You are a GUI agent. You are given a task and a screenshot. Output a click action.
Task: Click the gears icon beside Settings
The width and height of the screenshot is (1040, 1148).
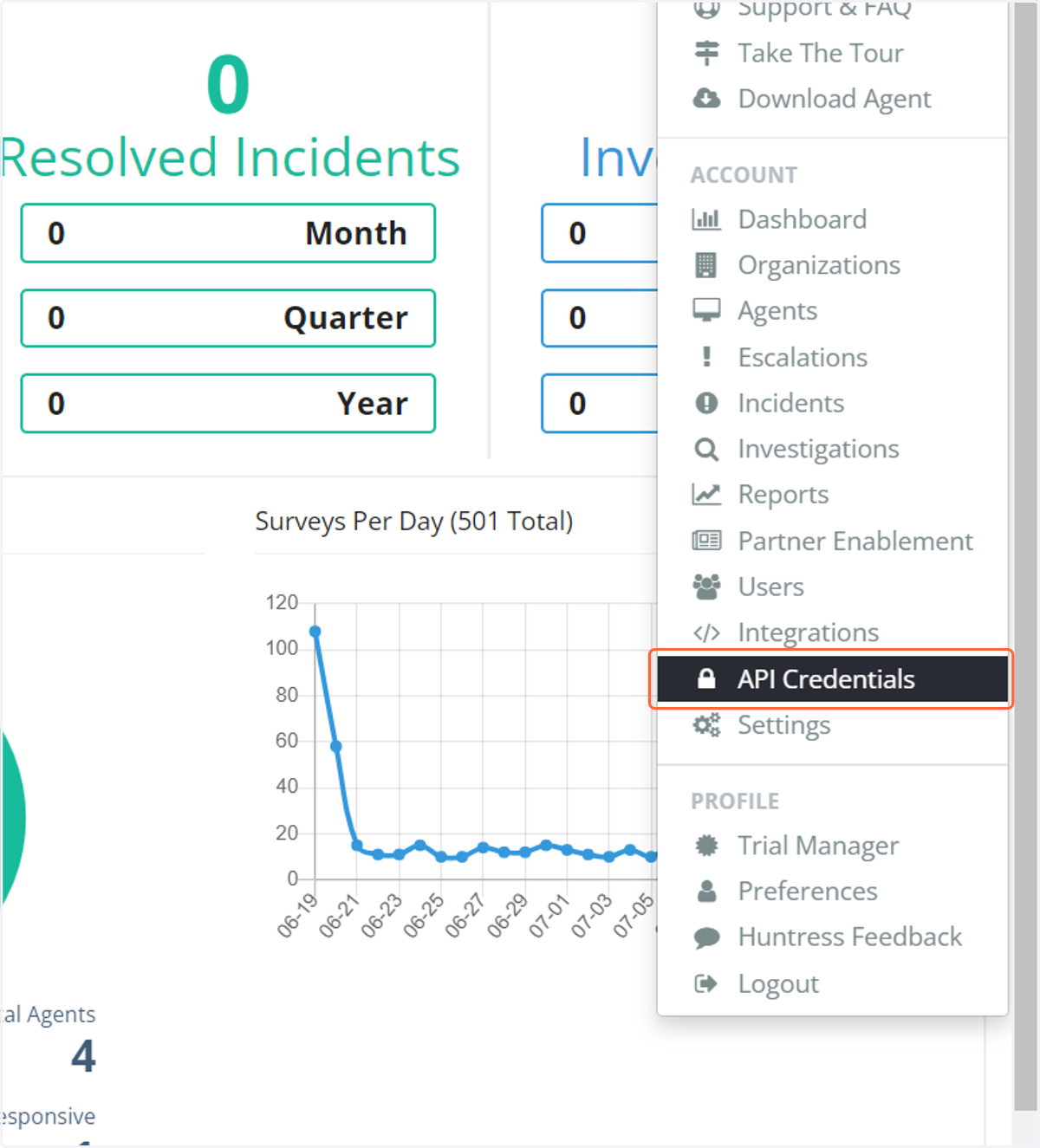[x=706, y=724]
